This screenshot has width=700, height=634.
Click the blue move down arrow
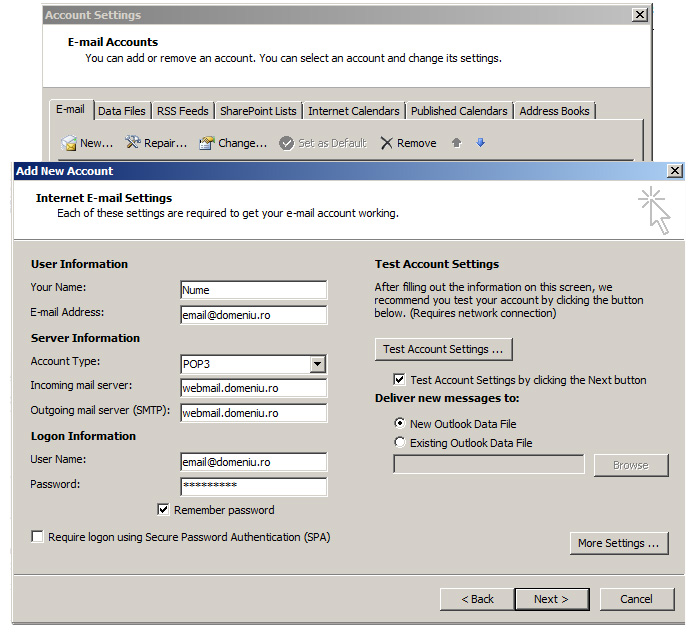pos(480,143)
